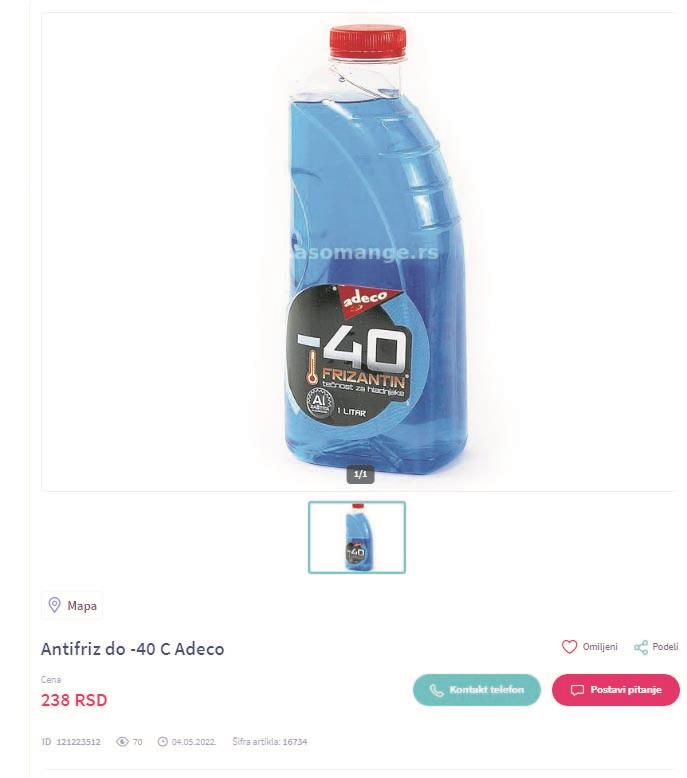This screenshot has height=778, width=687.
Task: Click the Podeli share label
Action: [x=665, y=647]
